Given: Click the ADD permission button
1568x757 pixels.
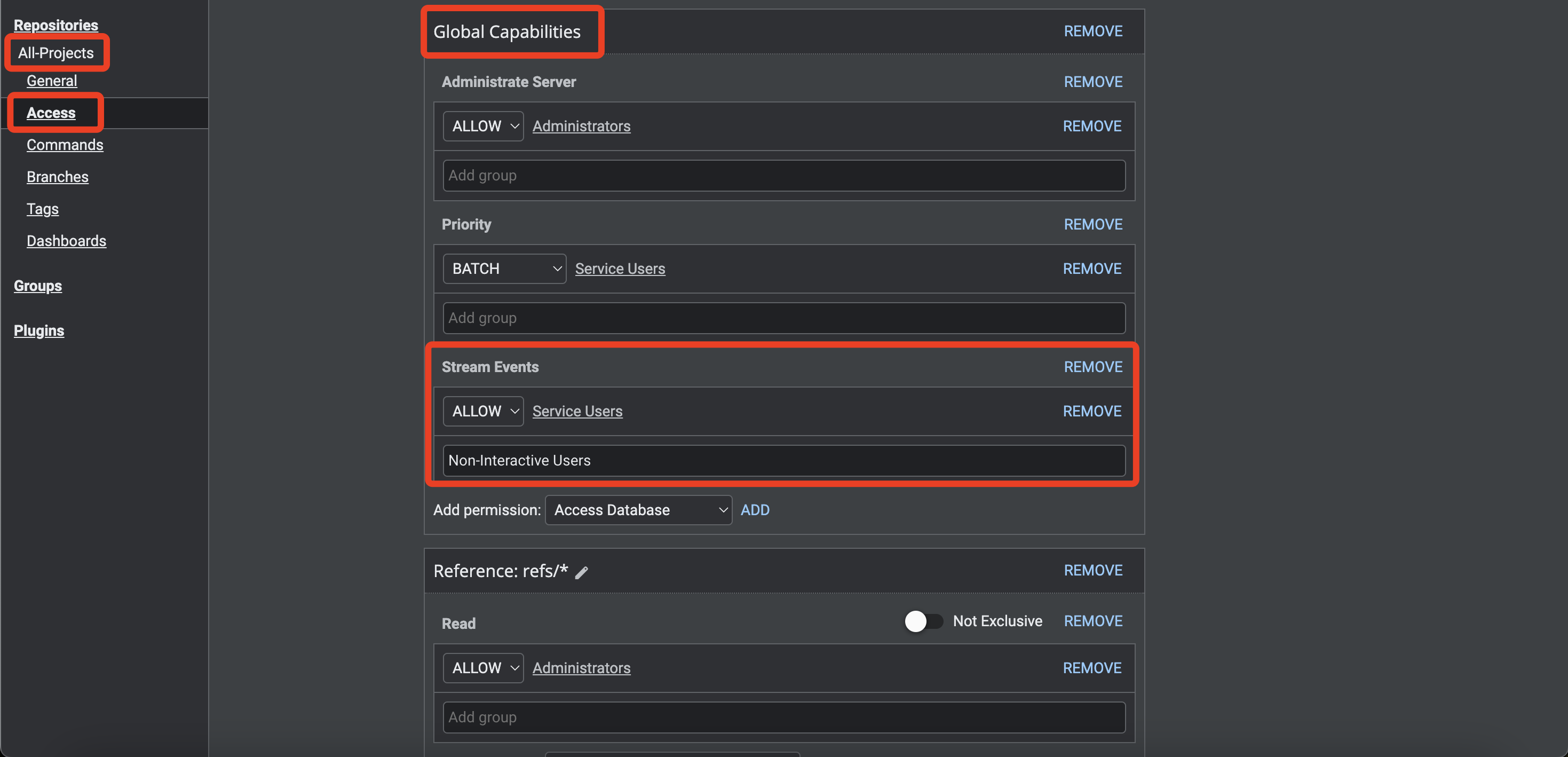Looking at the screenshot, I should (x=755, y=510).
